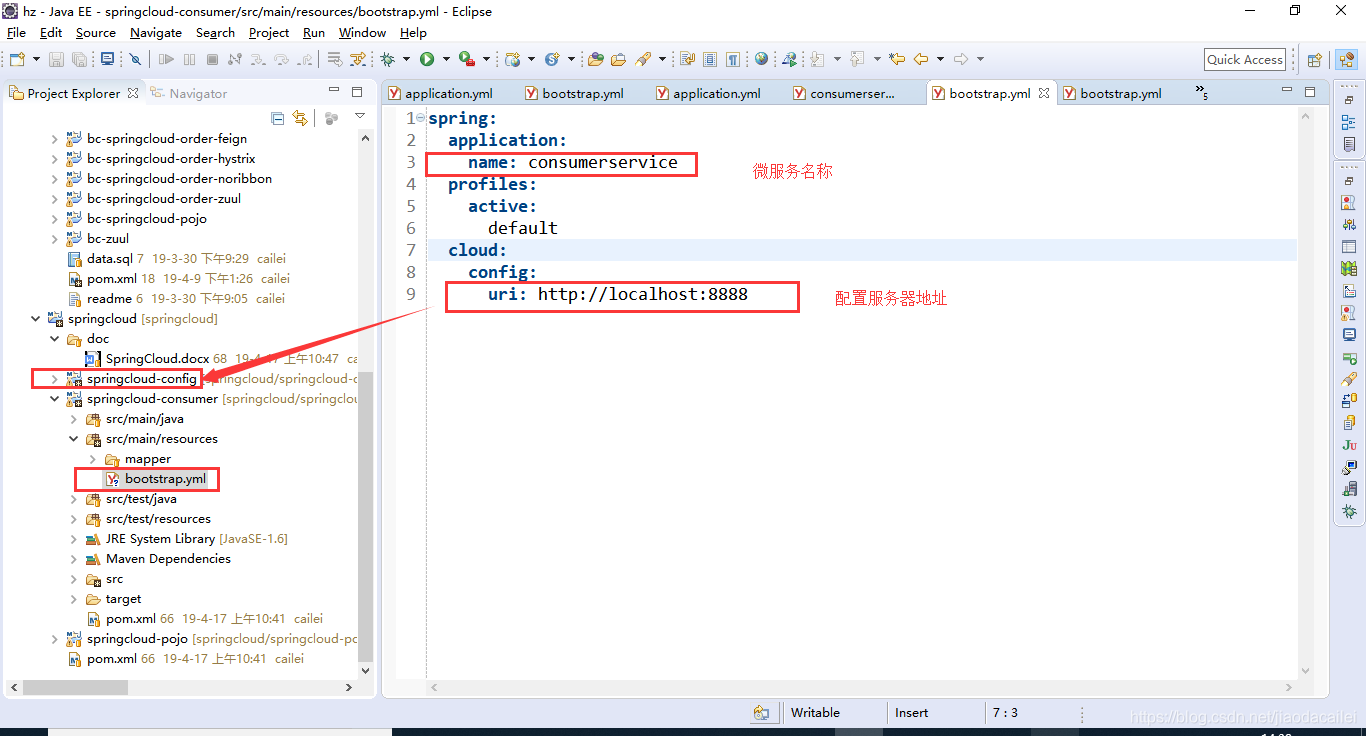Toggle Block Selection Mode in the toolbar
This screenshot has height=736, width=1366.
click(x=710, y=60)
